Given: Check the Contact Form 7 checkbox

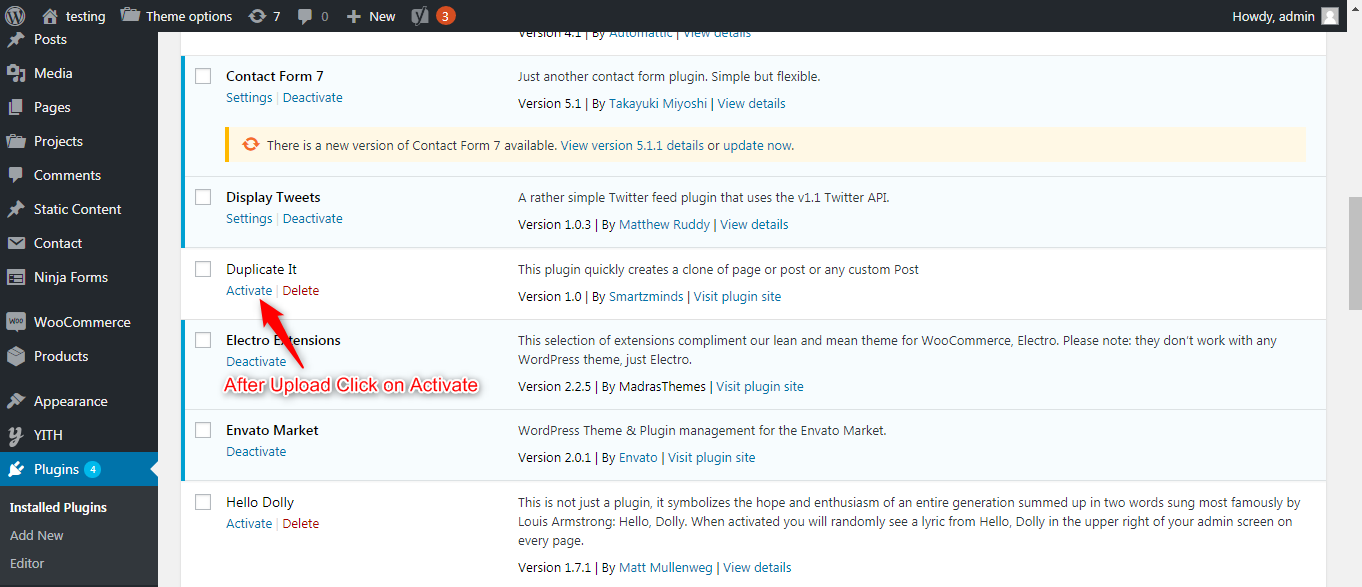Looking at the screenshot, I should 203,76.
